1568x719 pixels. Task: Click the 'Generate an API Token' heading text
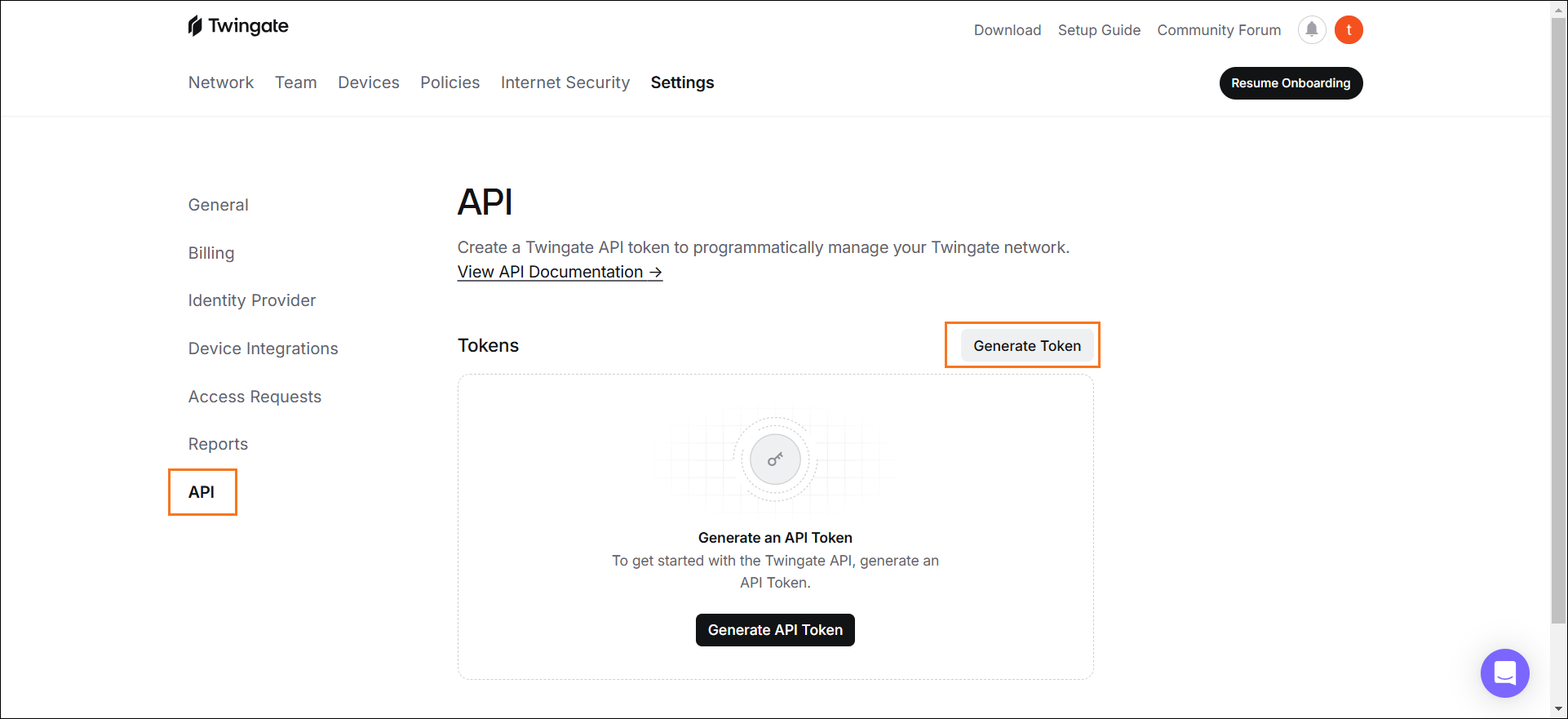775,538
